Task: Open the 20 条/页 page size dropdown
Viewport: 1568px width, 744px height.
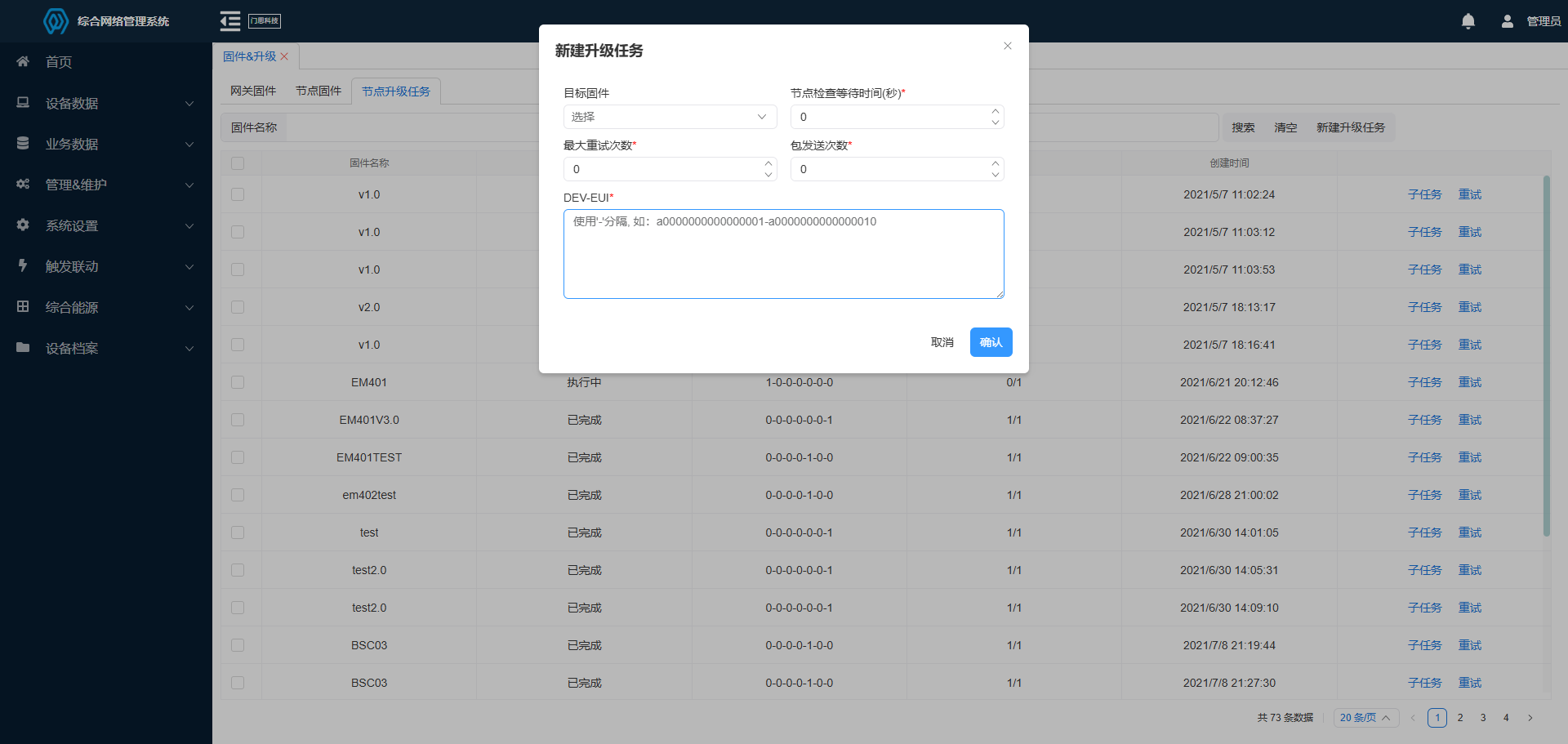Action: click(1366, 718)
